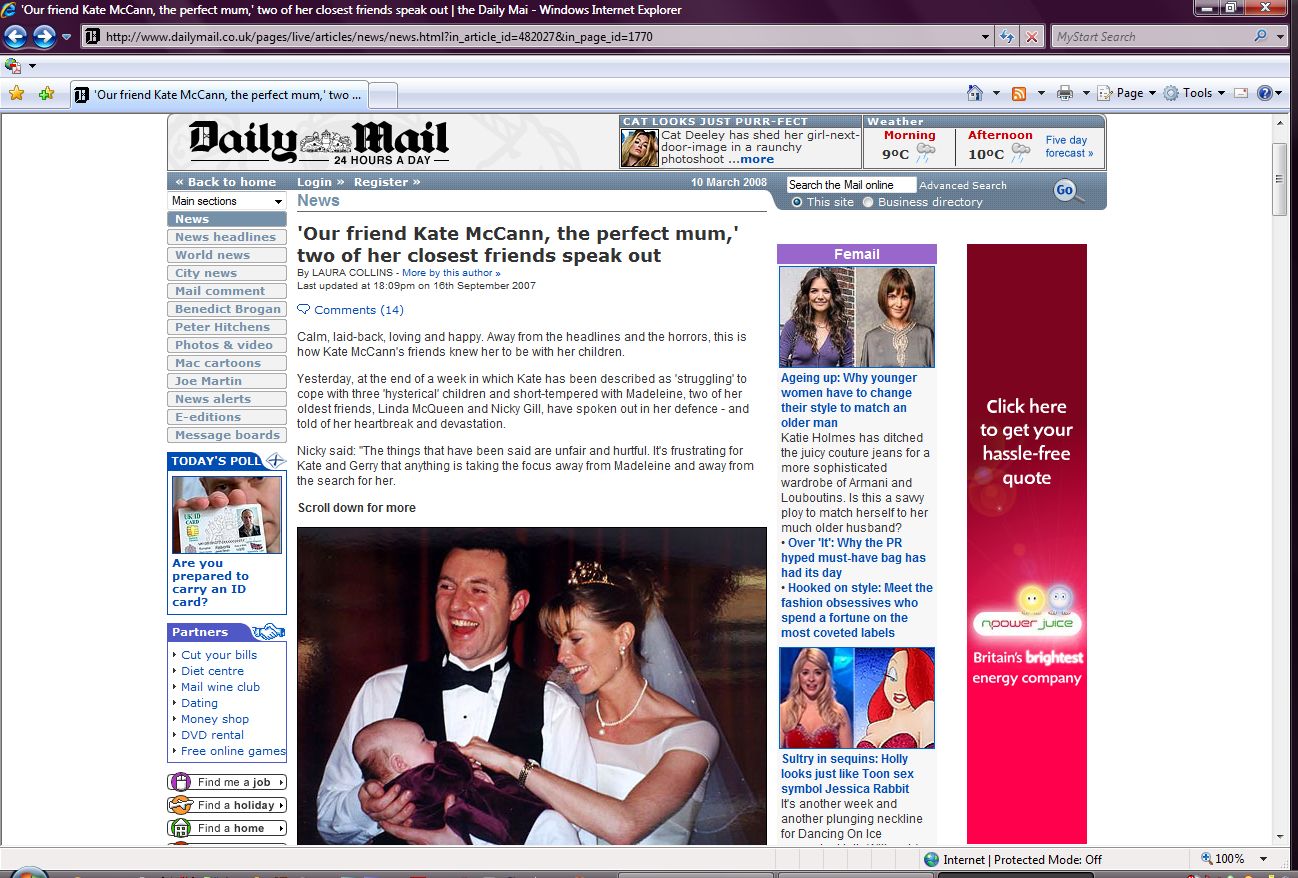Click the Add to Favorites icon
1298x878 pixels.
coord(46,94)
